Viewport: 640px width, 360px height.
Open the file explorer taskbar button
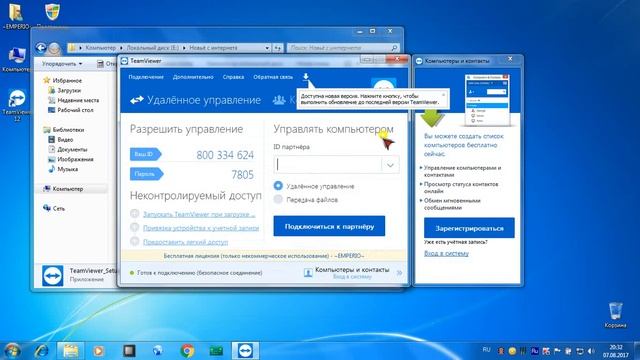(x=70, y=351)
